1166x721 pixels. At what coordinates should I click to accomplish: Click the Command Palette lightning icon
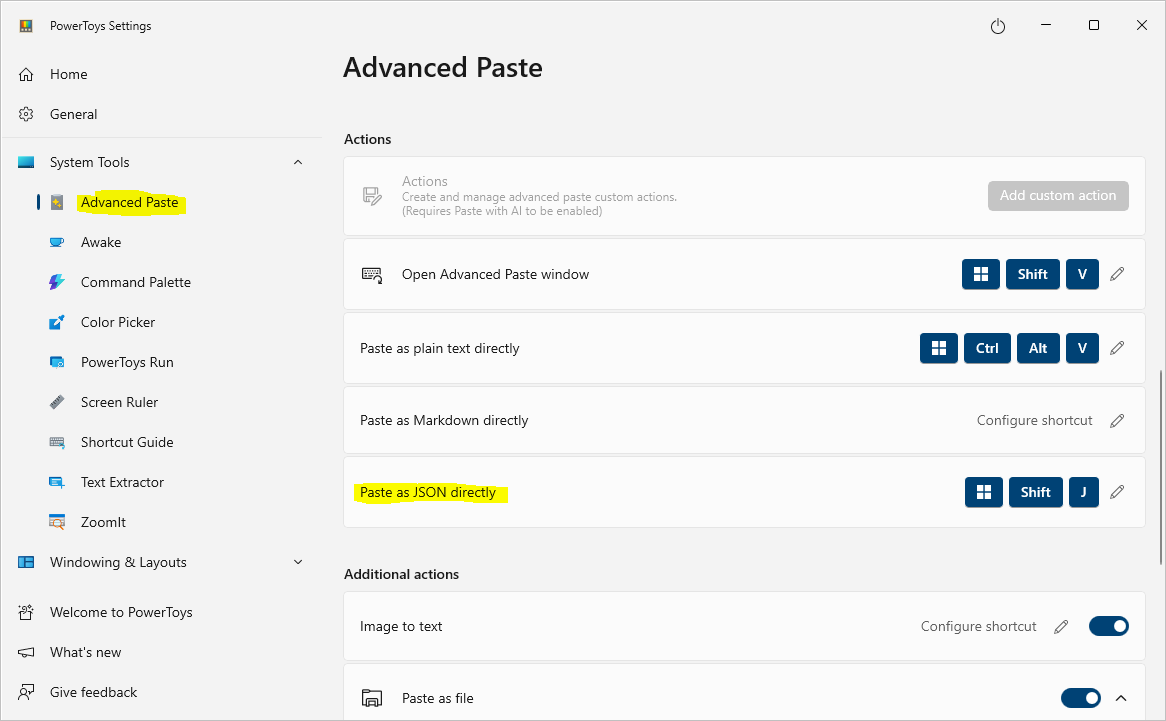coord(57,282)
